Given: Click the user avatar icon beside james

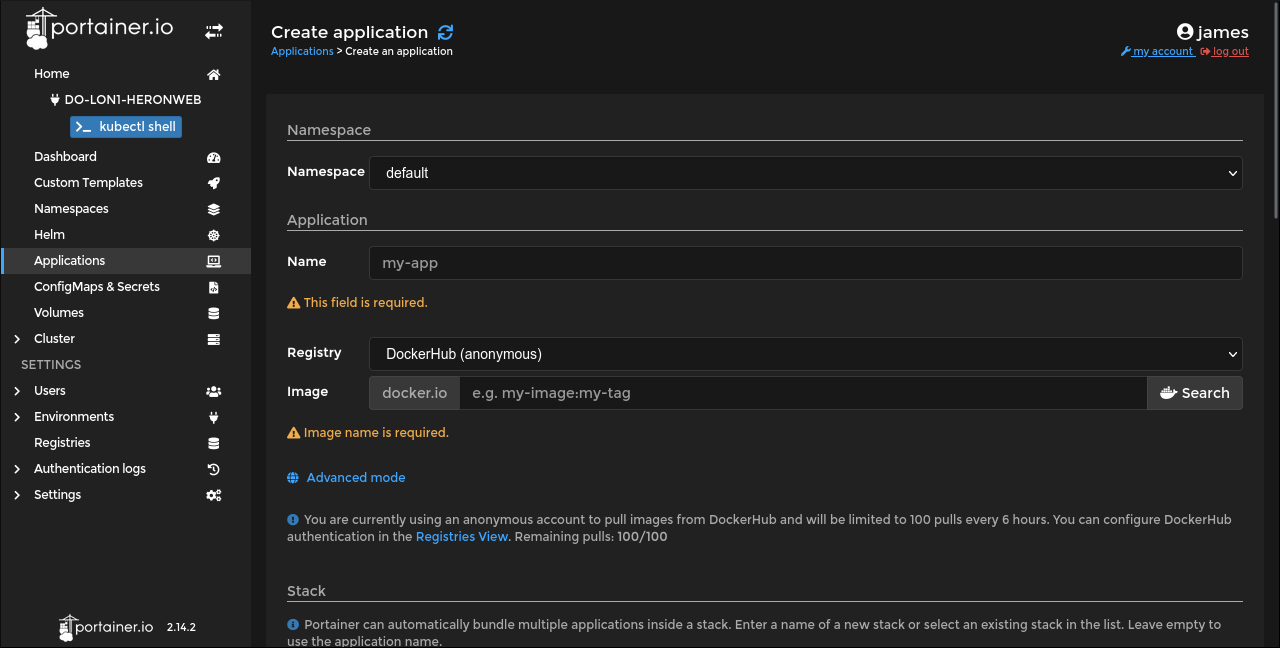Looking at the screenshot, I should [x=1185, y=32].
